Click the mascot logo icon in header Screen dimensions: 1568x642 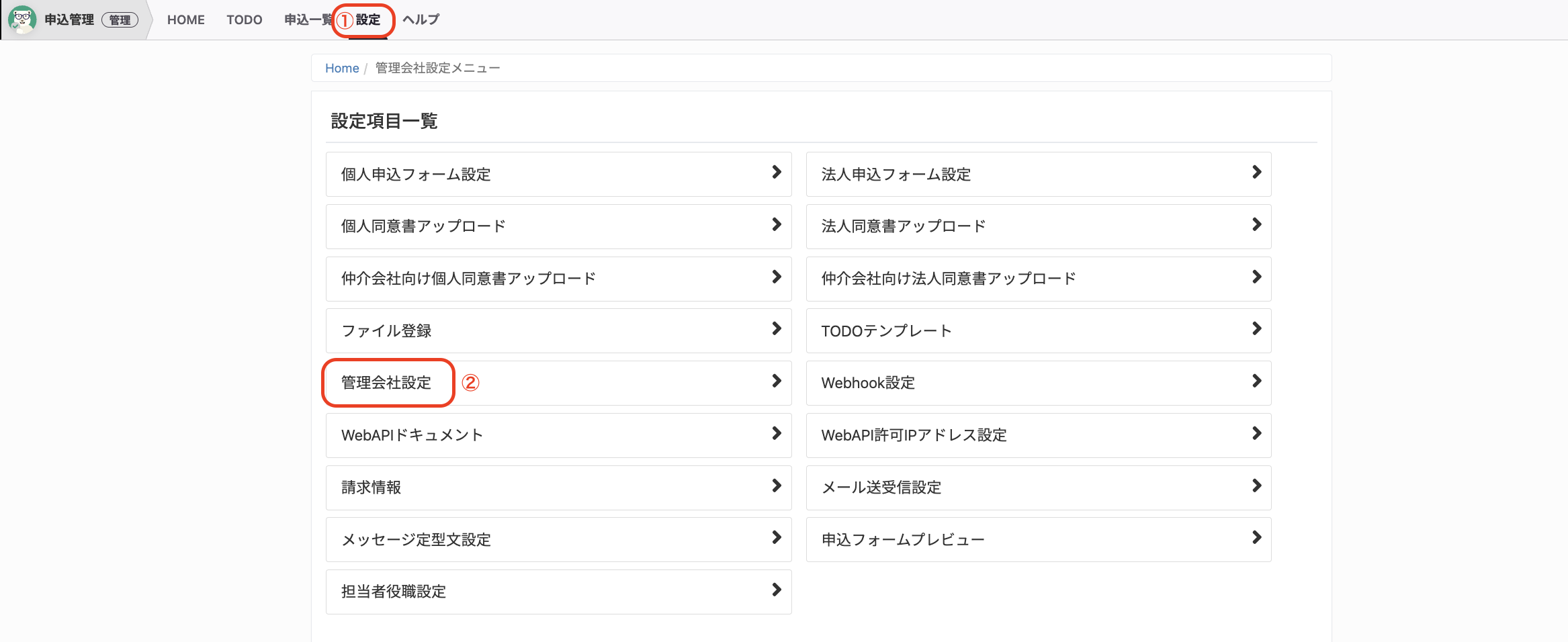coord(22,19)
